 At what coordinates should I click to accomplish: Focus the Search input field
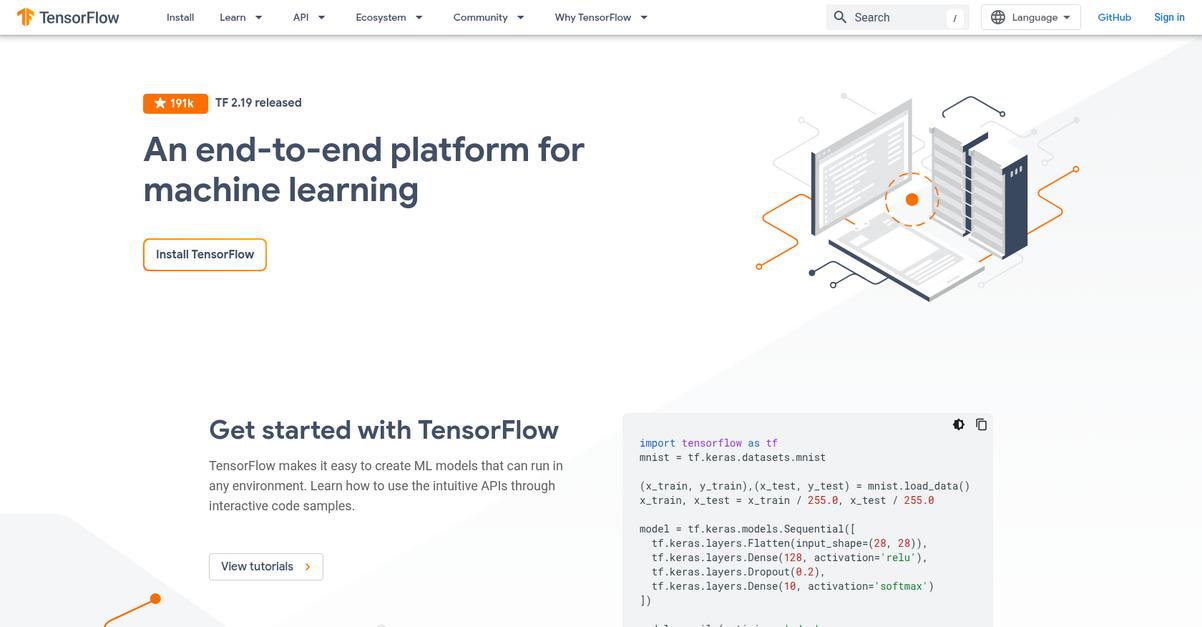[x=897, y=17]
